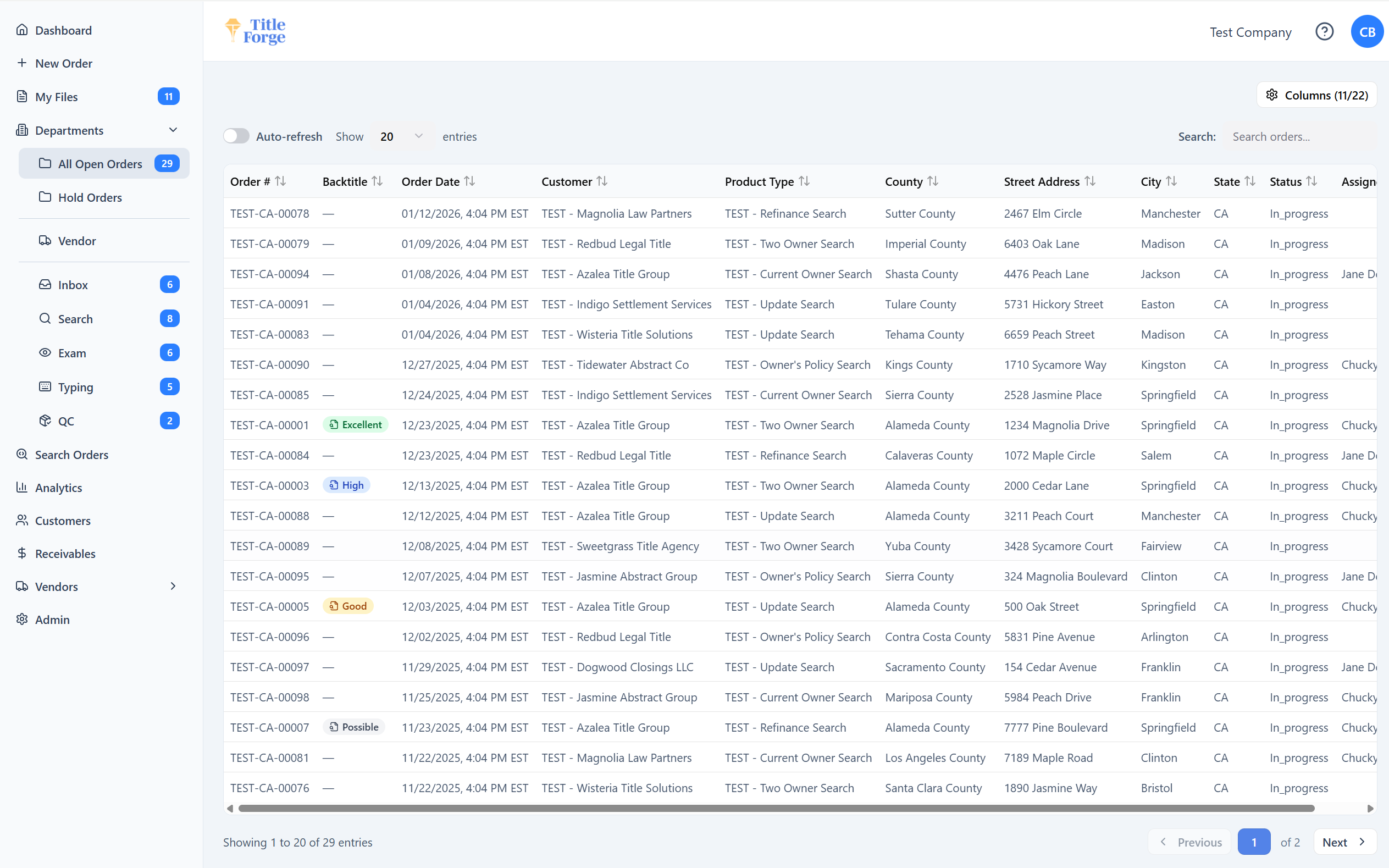Click the Typing keyboard icon

coord(45,386)
